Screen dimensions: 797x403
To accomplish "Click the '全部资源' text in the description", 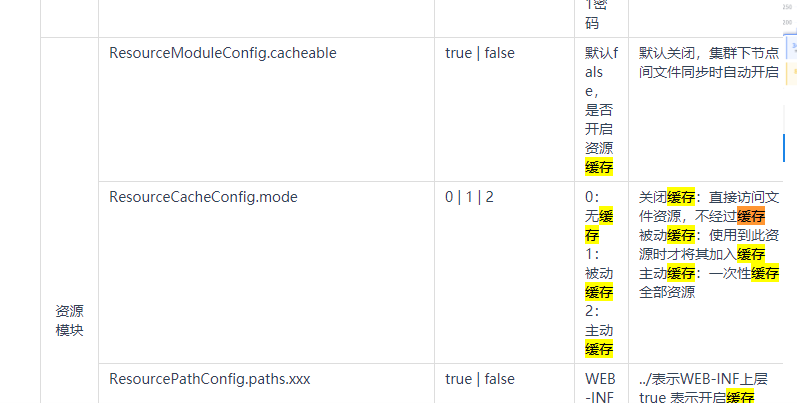I will tap(667, 292).
